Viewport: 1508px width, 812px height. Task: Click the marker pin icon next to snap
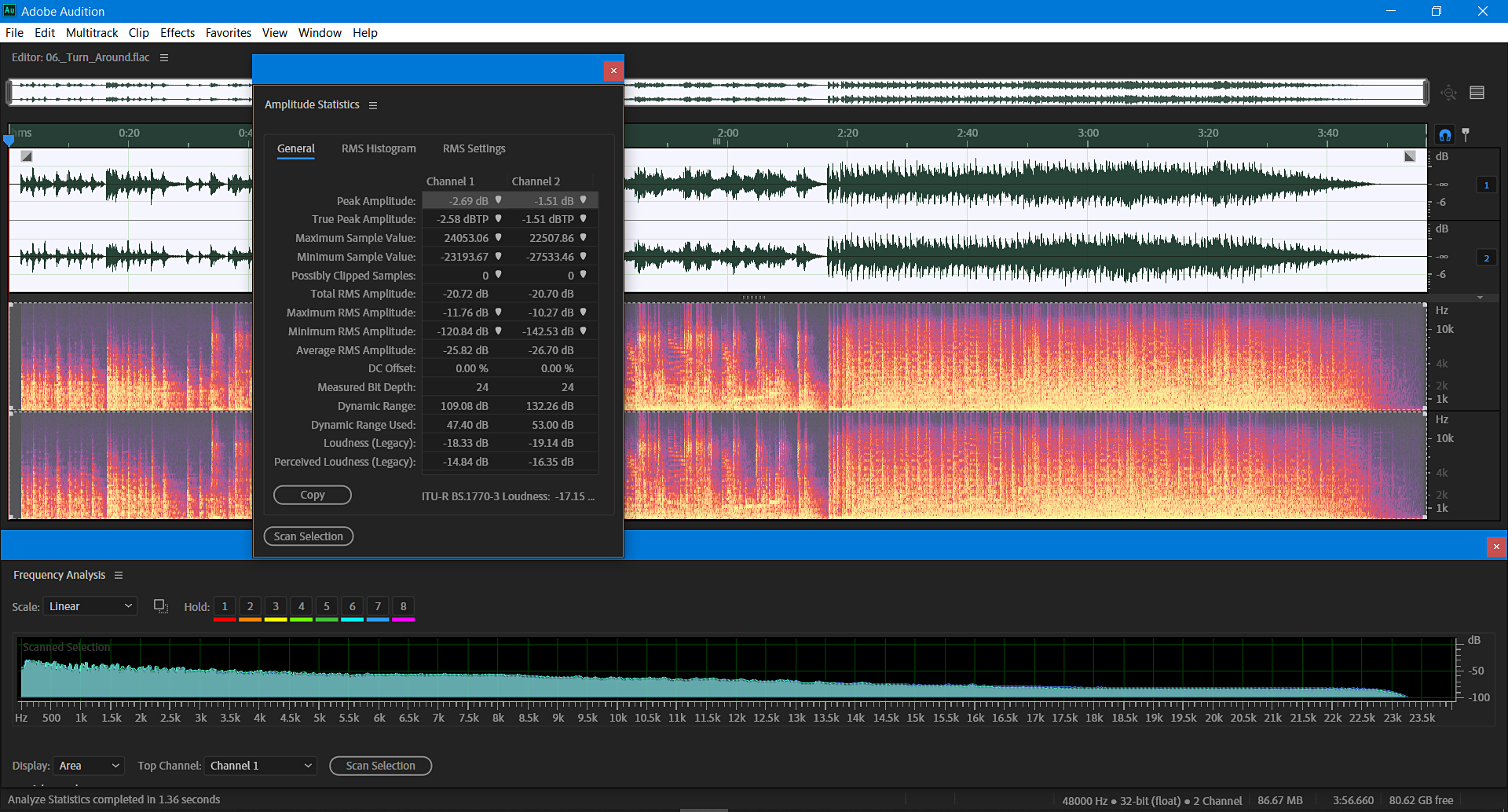[x=1467, y=134]
